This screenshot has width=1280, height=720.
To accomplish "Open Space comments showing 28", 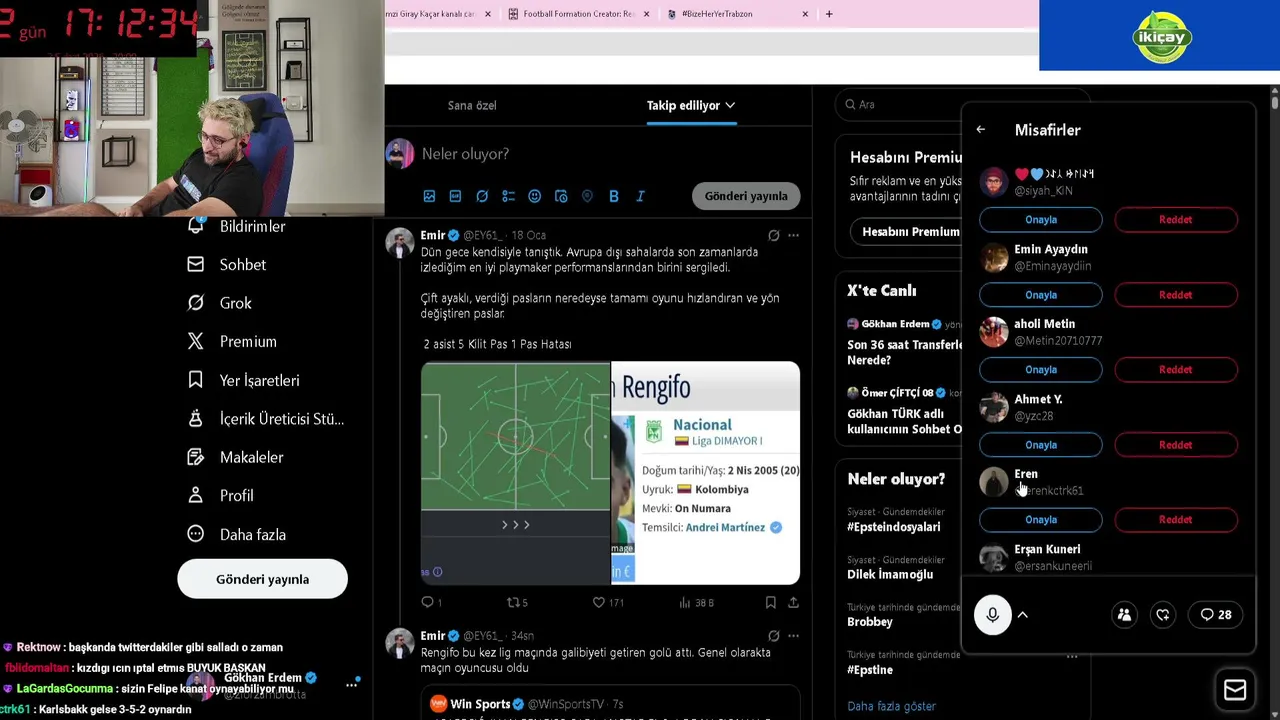I will click(1216, 615).
